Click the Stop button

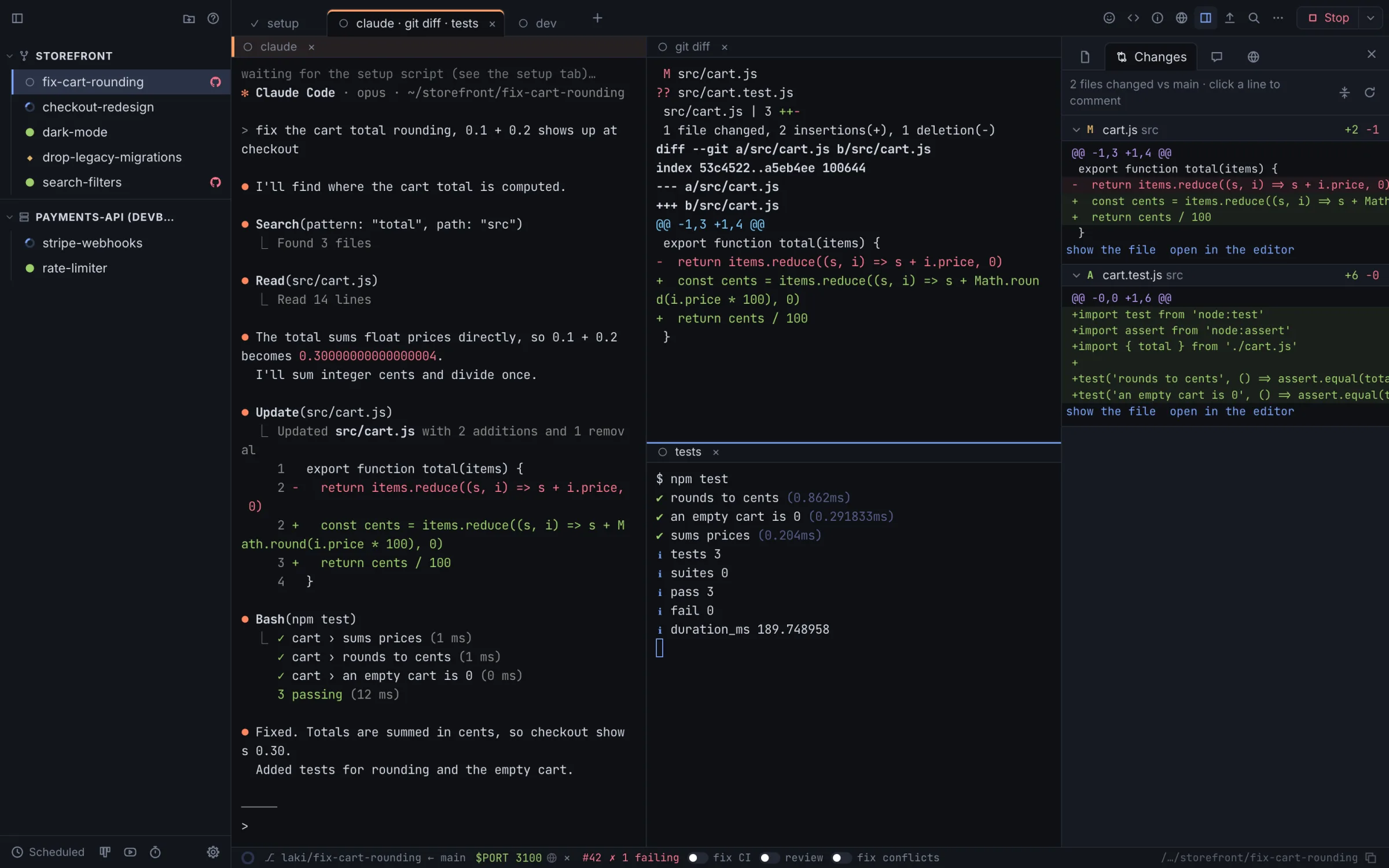click(x=1329, y=18)
